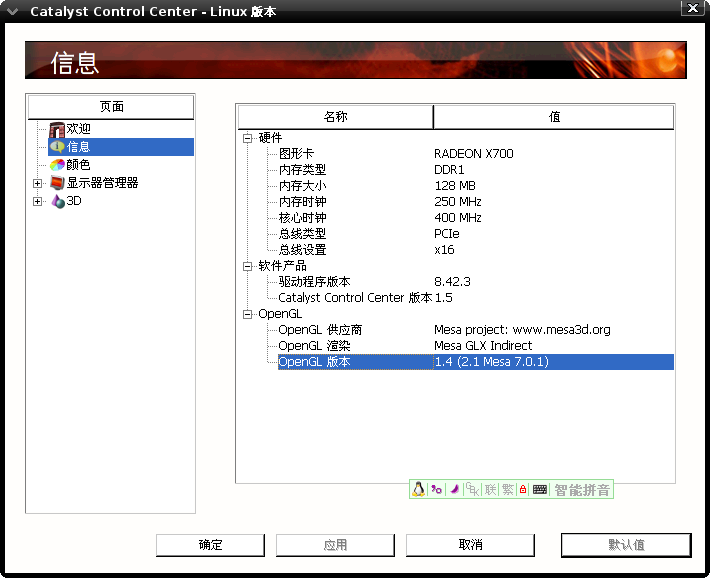Select the 图形卡 row
Image resolution: width=710 pixels, height=578 pixels.
pyautogui.click(x=475, y=154)
